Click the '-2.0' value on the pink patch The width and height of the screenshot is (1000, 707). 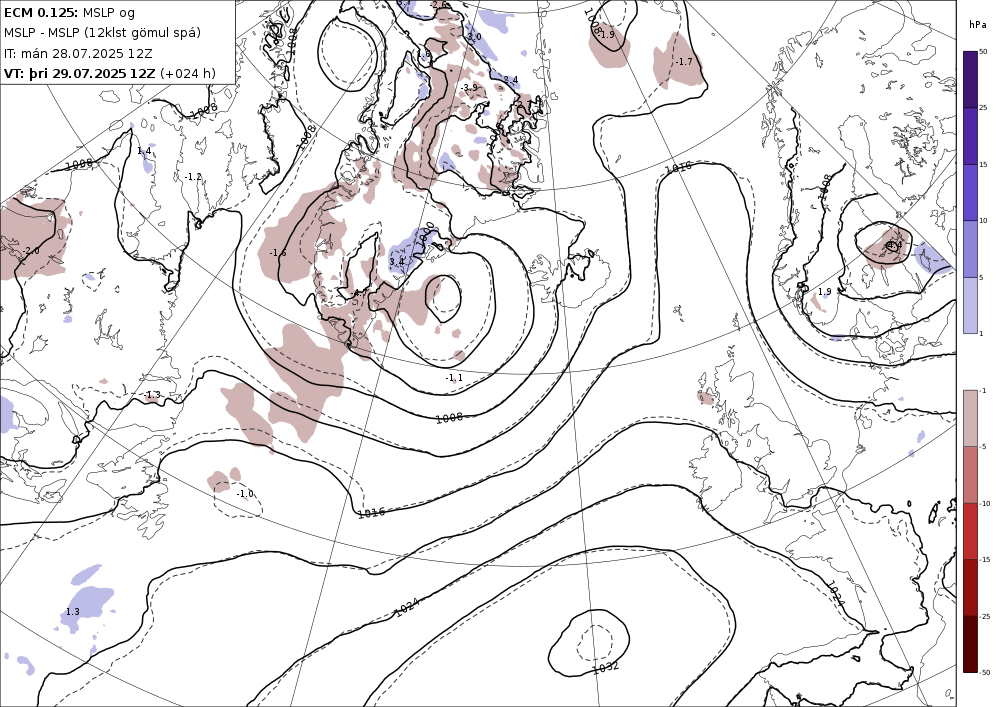click(31, 251)
